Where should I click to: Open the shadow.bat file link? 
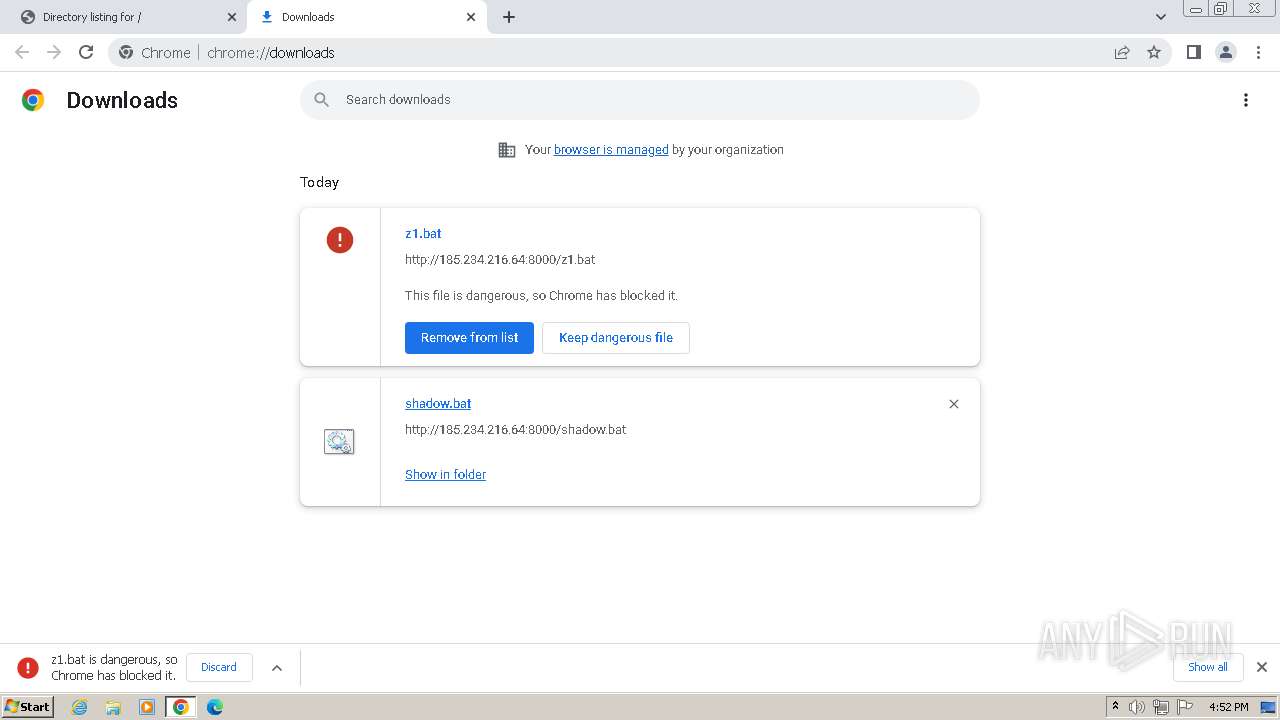point(438,404)
